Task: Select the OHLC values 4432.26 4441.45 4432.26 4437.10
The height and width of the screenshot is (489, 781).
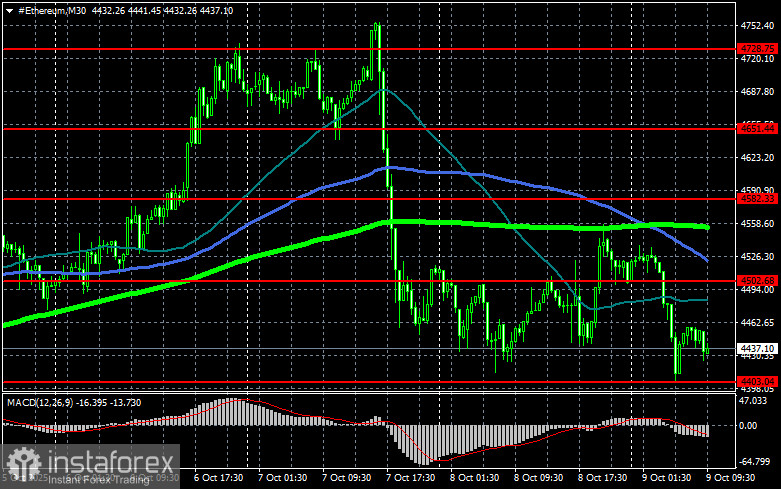Action: pyautogui.click(x=162, y=10)
